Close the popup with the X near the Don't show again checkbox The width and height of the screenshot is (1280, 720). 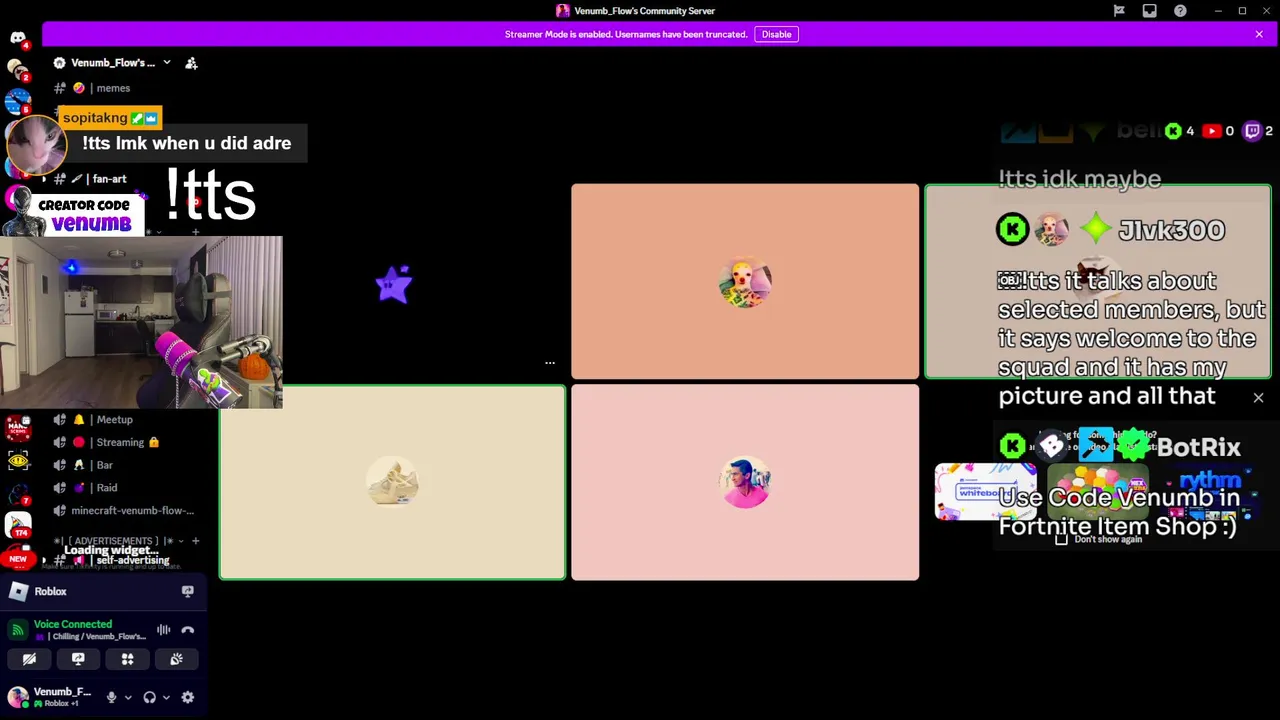tap(1258, 398)
